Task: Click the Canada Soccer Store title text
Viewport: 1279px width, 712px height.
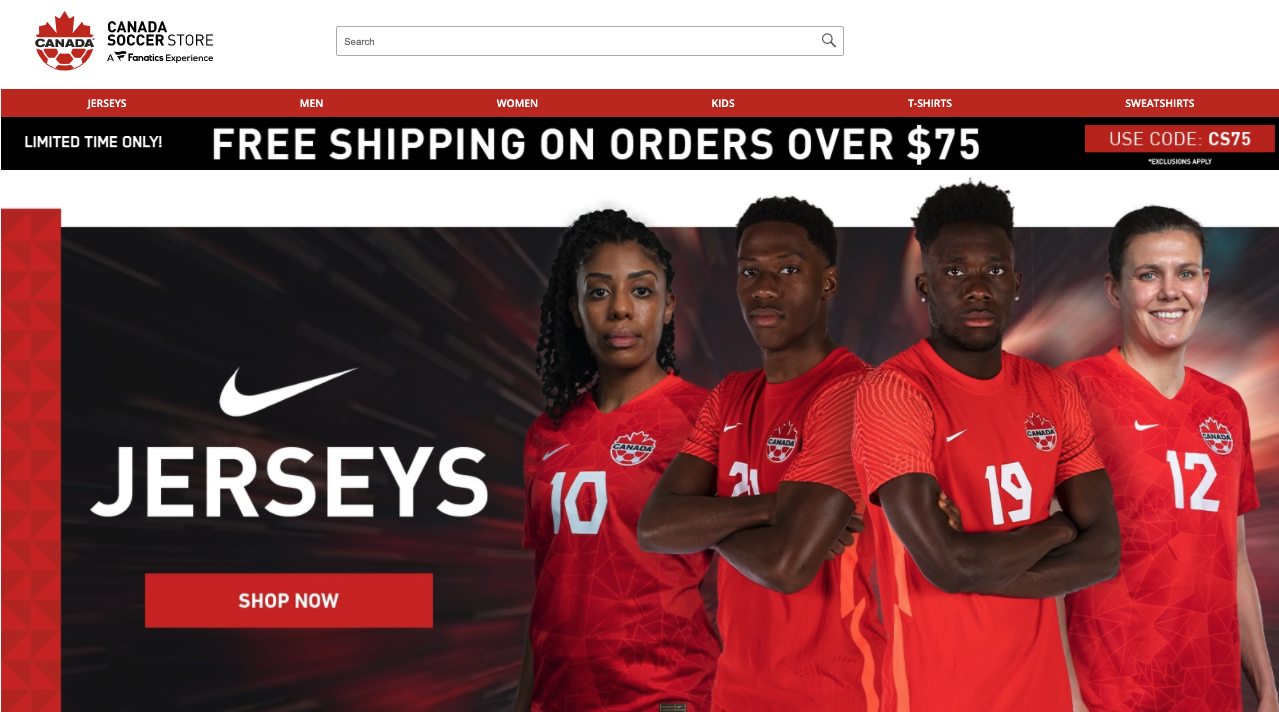Action: point(160,34)
